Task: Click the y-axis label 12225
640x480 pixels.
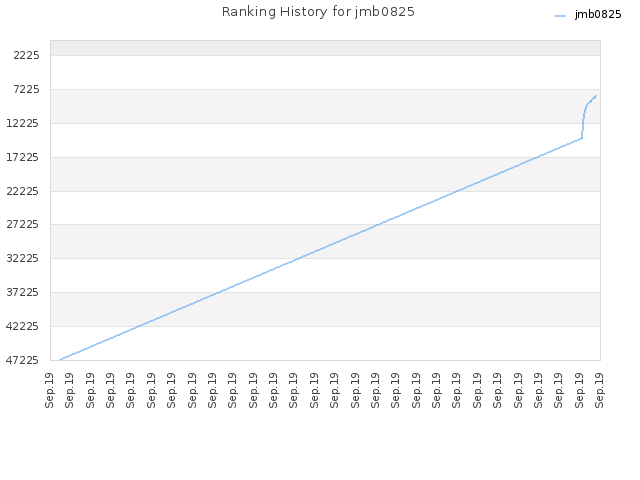Action: point(23,123)
